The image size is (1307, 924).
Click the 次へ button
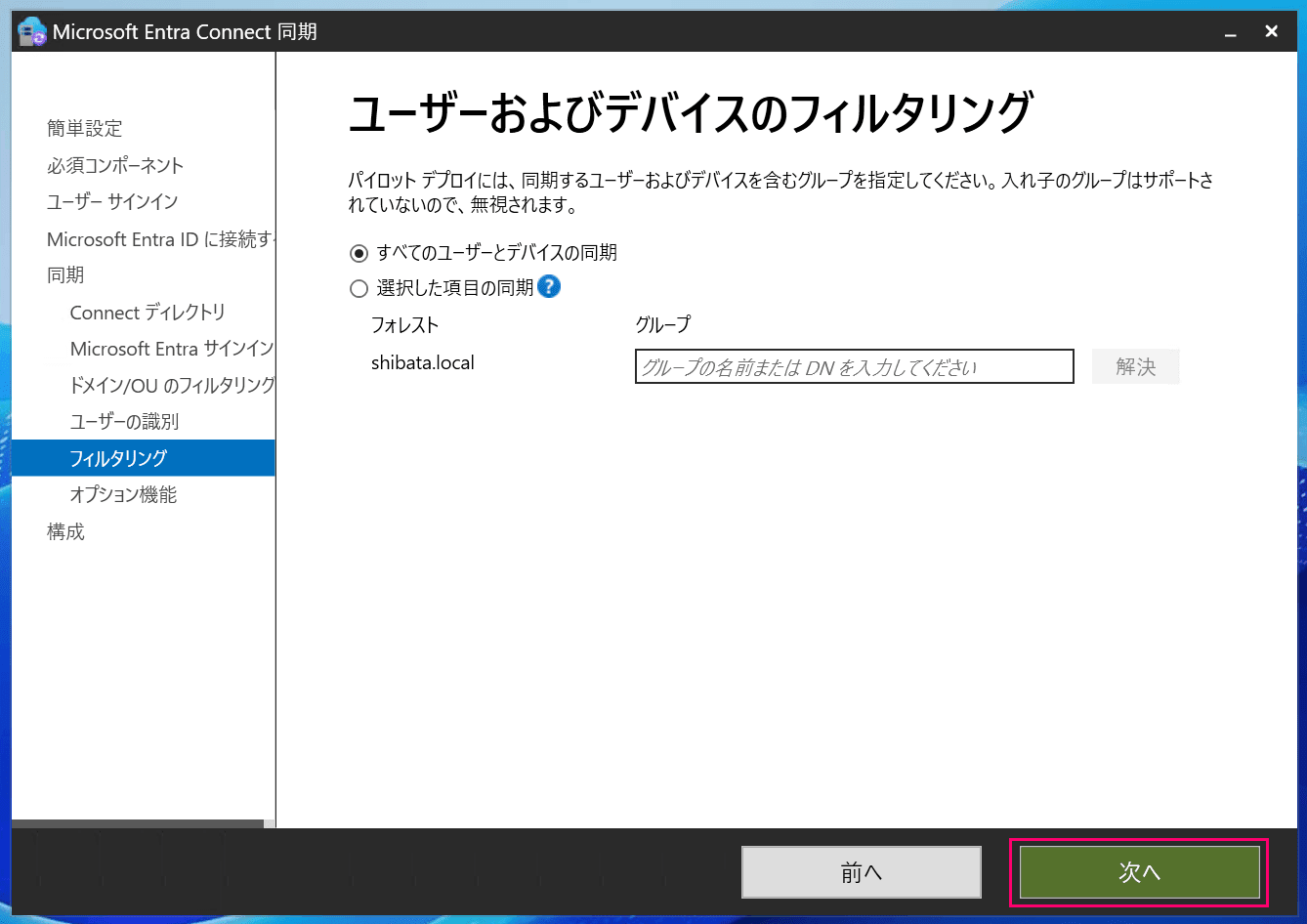[x=1139, y=872]
